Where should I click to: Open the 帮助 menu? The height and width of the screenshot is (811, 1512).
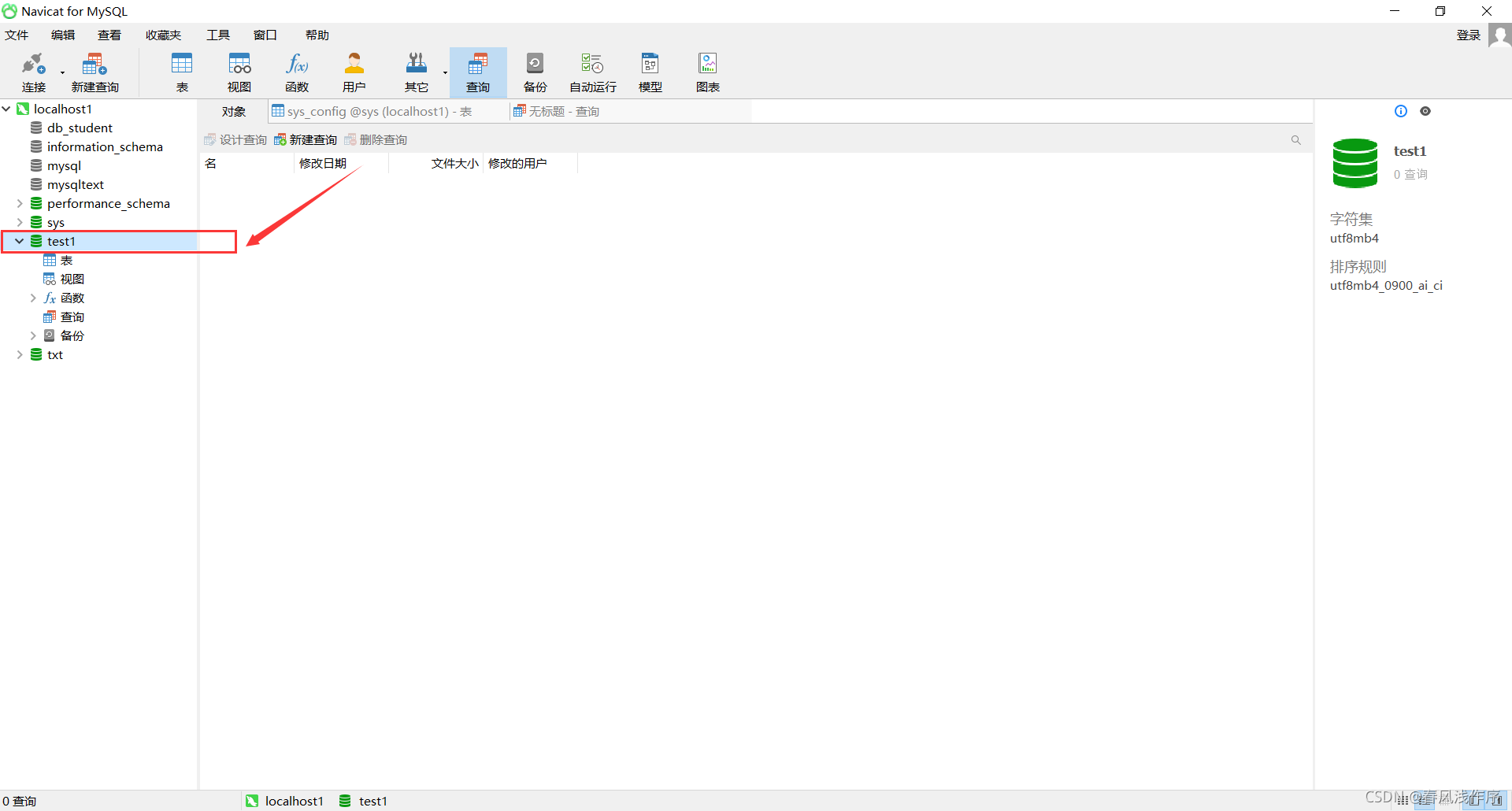317,35
